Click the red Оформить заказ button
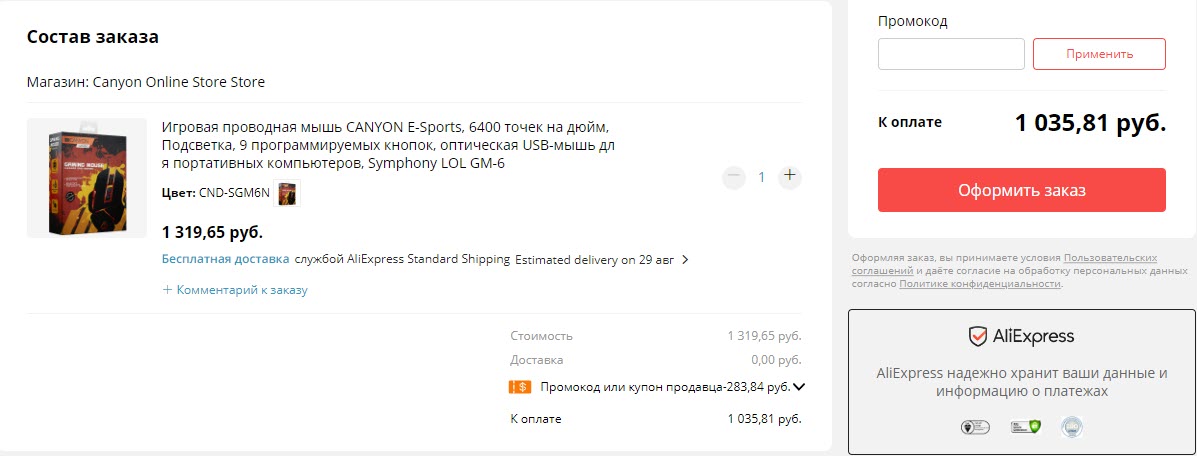1197x456 pixels. point(1021,190)
